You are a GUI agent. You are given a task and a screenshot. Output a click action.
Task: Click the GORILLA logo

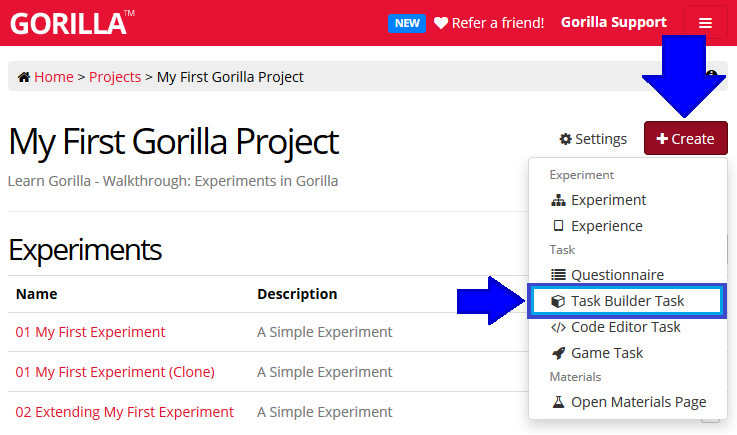(x=69, y=23)
